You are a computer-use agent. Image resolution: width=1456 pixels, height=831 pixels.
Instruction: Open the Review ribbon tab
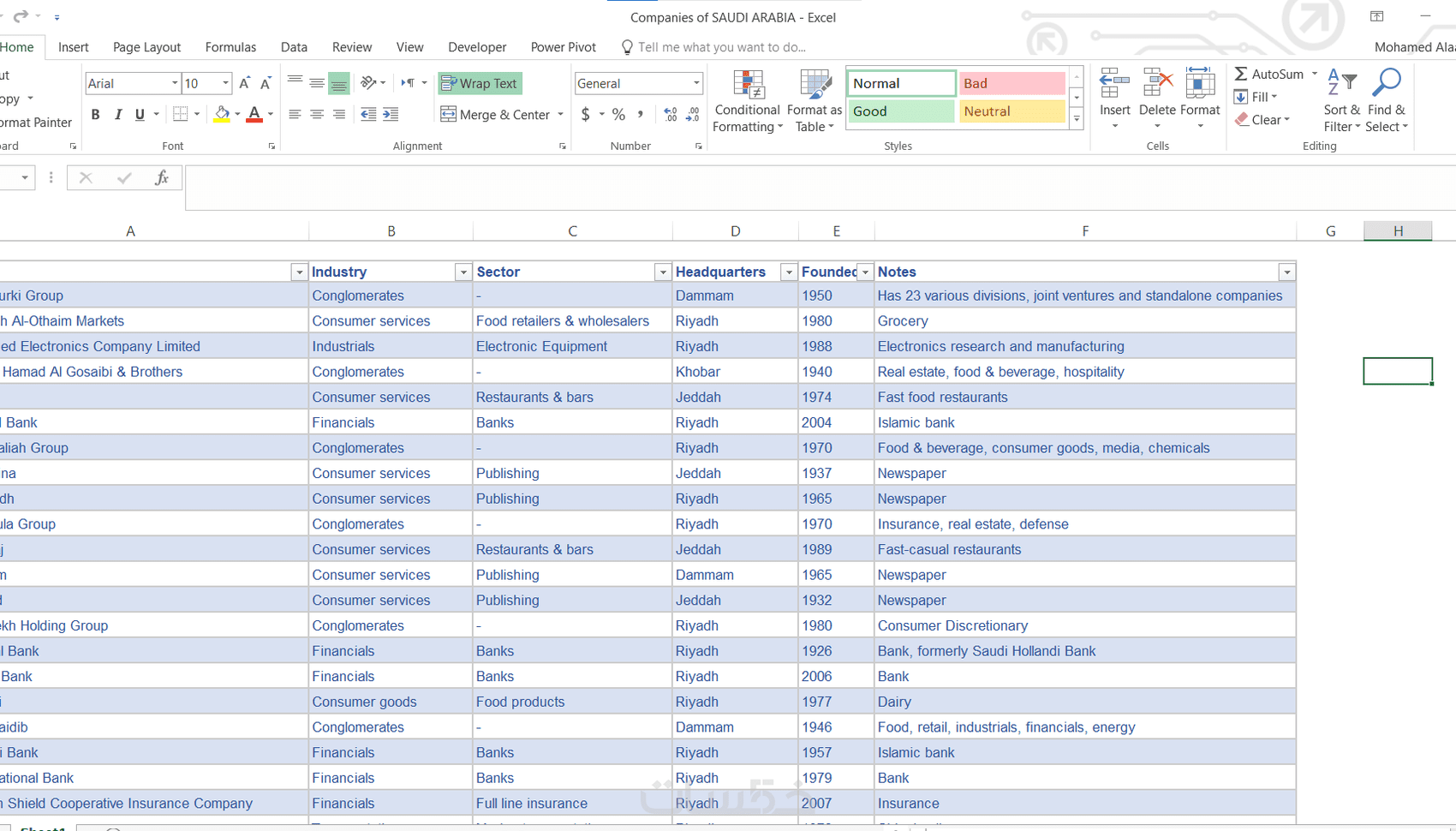[x=352, y=47]
